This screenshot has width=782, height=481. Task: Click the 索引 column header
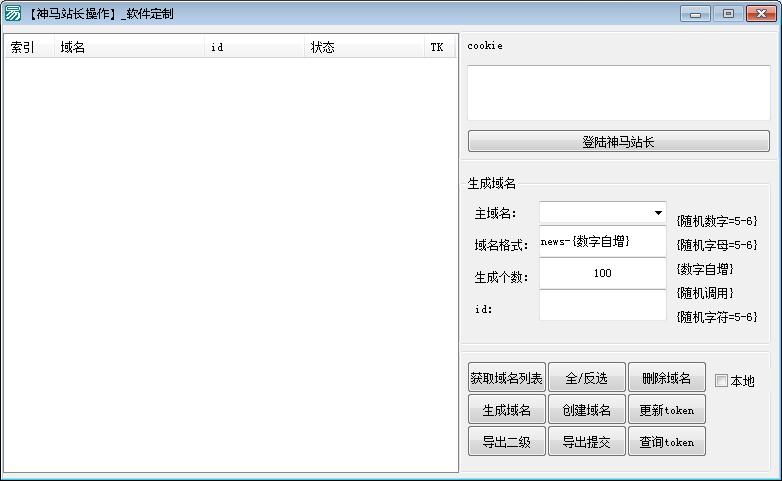pos(29,47)
